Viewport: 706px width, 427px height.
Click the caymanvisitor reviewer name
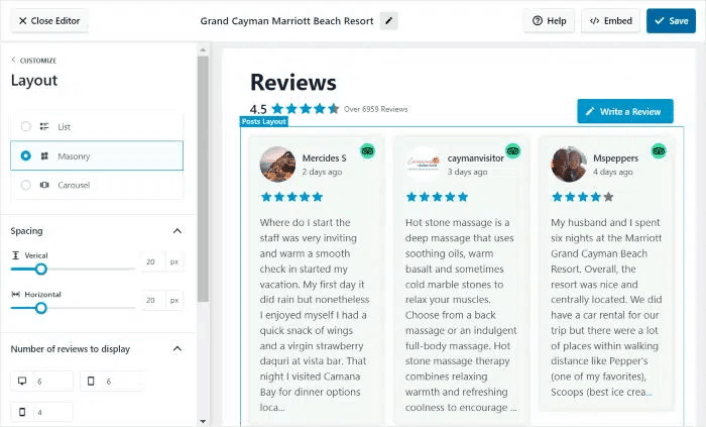click(475, 158)
